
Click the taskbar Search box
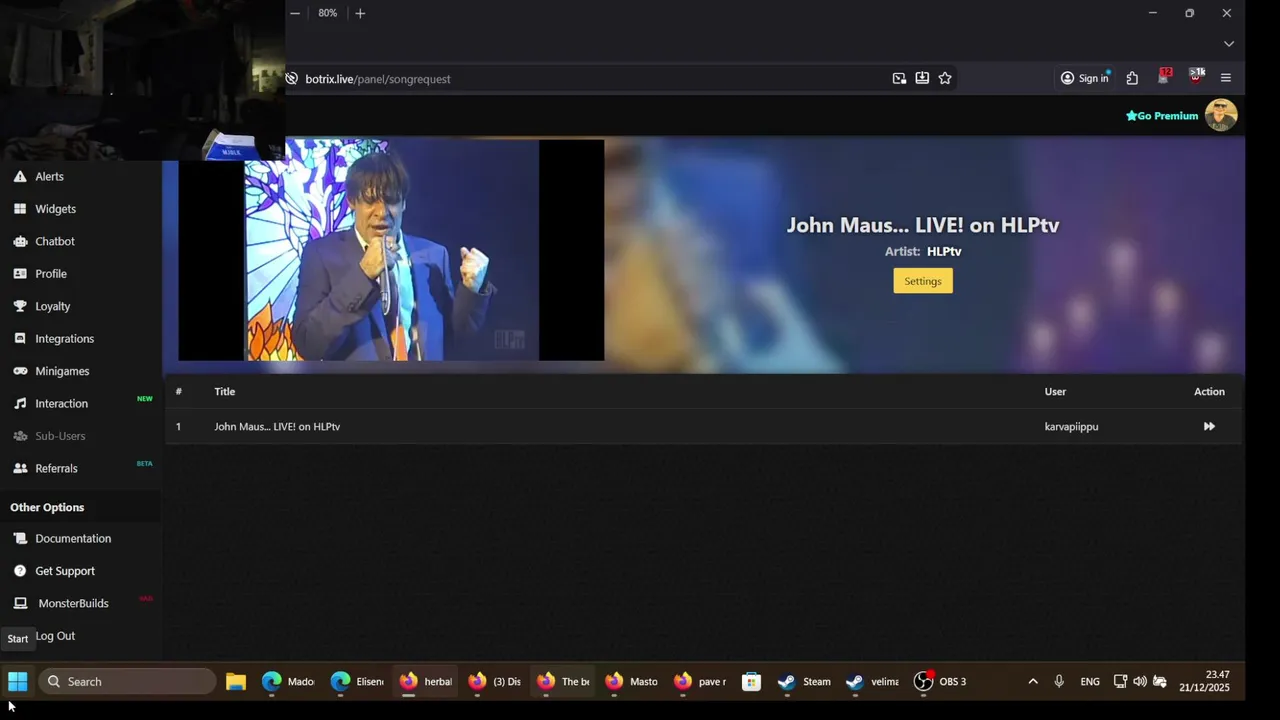pyautogui.click(x=128, y=681)
